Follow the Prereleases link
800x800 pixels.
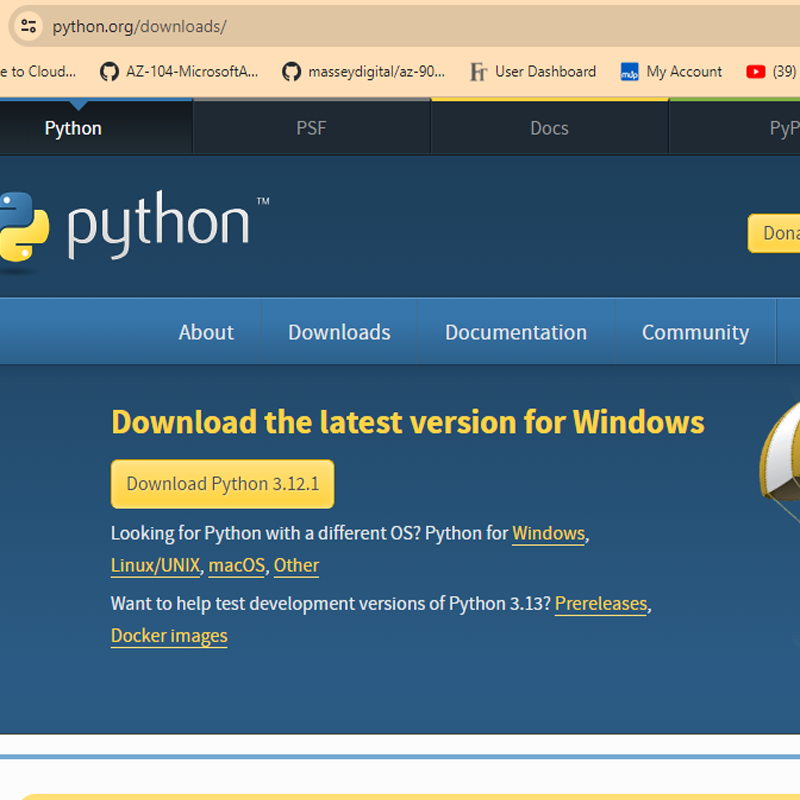click(x=601, y=604)
